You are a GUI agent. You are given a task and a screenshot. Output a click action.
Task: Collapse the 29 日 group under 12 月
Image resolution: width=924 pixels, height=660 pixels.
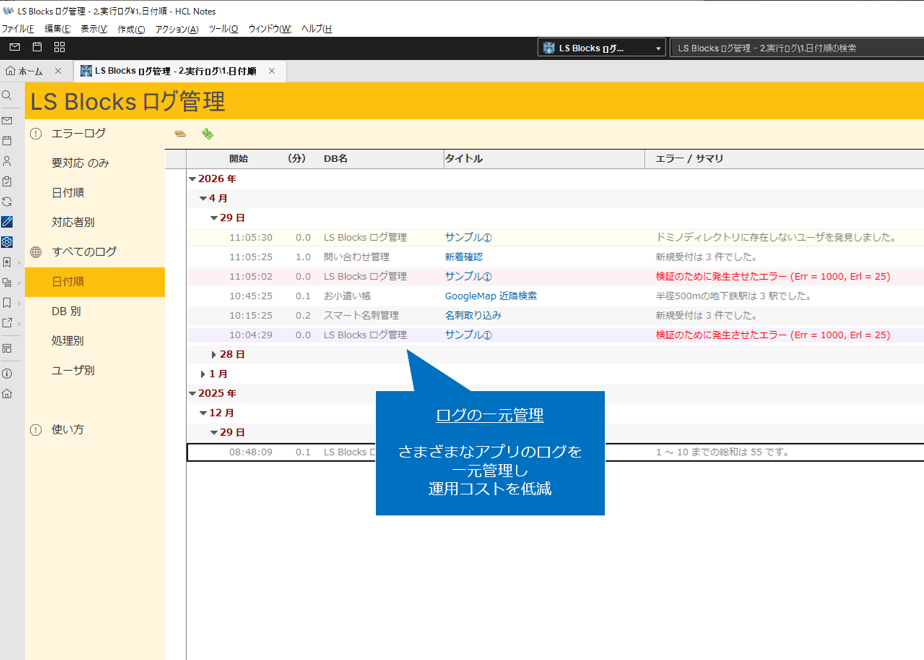pyautogui.click(x=214, y=433)
